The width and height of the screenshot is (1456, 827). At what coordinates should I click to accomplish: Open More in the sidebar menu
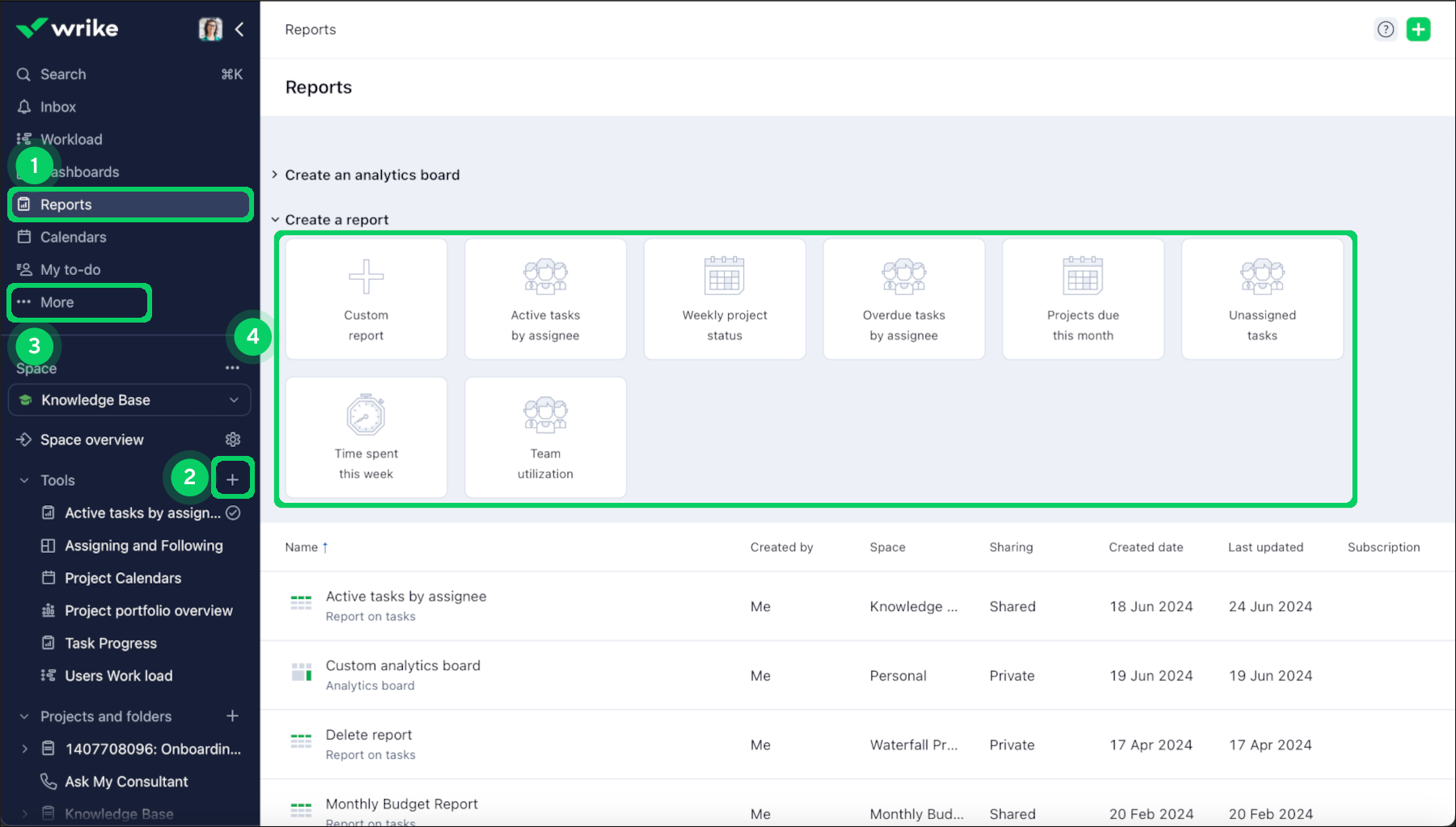[x=57, y=302]
